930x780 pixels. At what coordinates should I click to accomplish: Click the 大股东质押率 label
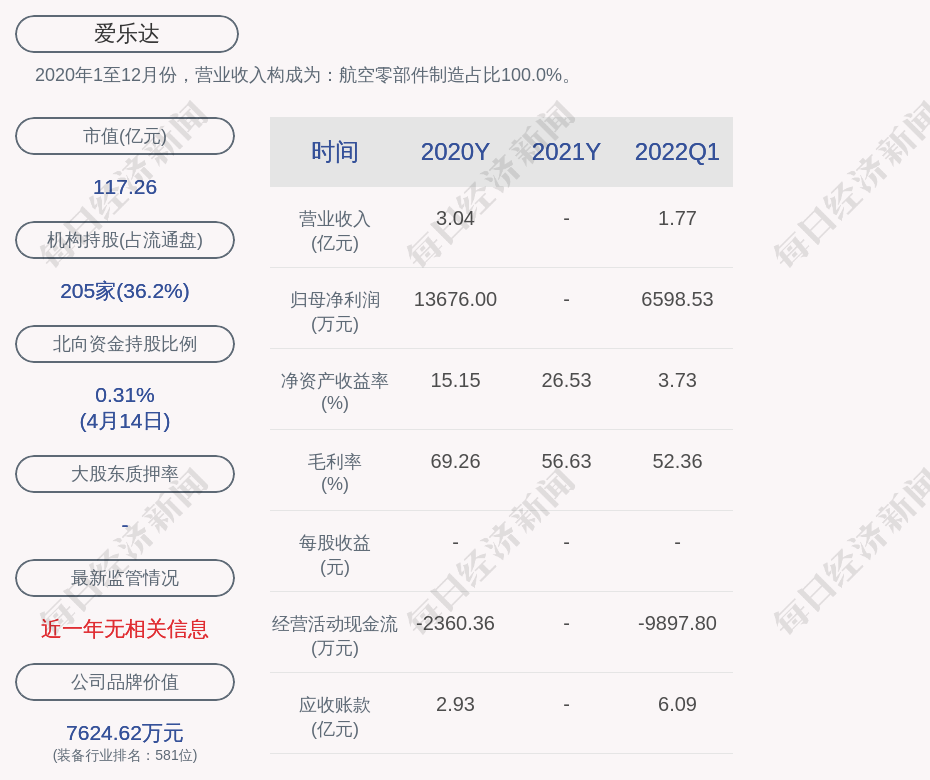tap(125, 474)
